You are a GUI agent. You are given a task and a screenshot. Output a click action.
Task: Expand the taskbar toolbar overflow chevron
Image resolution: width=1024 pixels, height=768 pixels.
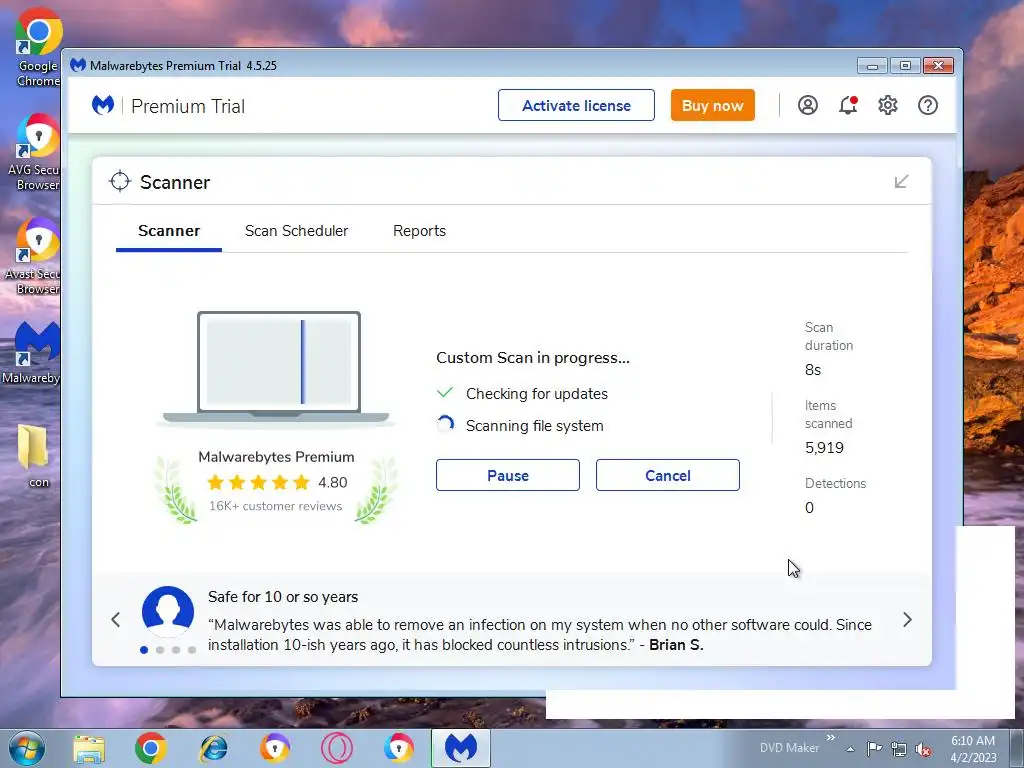click(x=831, y=738)
